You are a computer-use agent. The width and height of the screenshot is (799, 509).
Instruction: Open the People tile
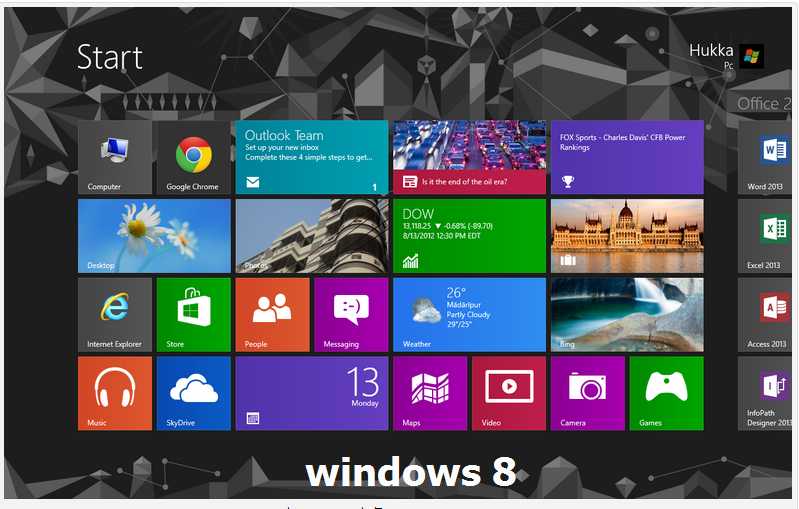(273, 315)
